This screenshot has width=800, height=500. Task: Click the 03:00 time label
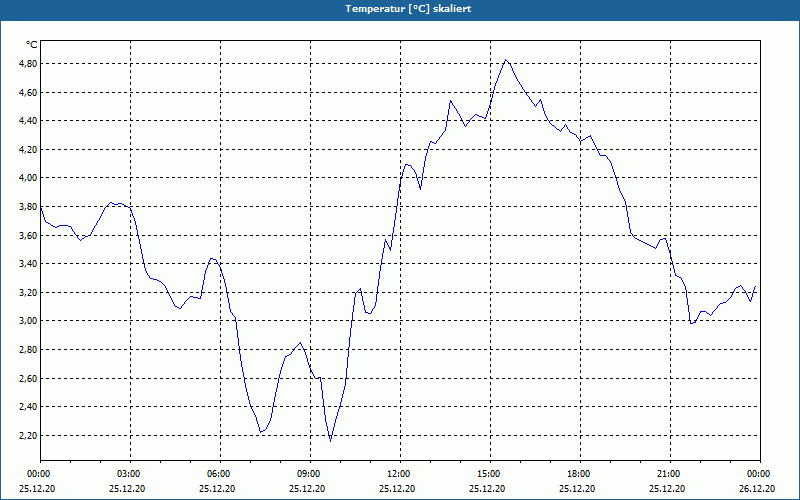click(x=129, y=474)
